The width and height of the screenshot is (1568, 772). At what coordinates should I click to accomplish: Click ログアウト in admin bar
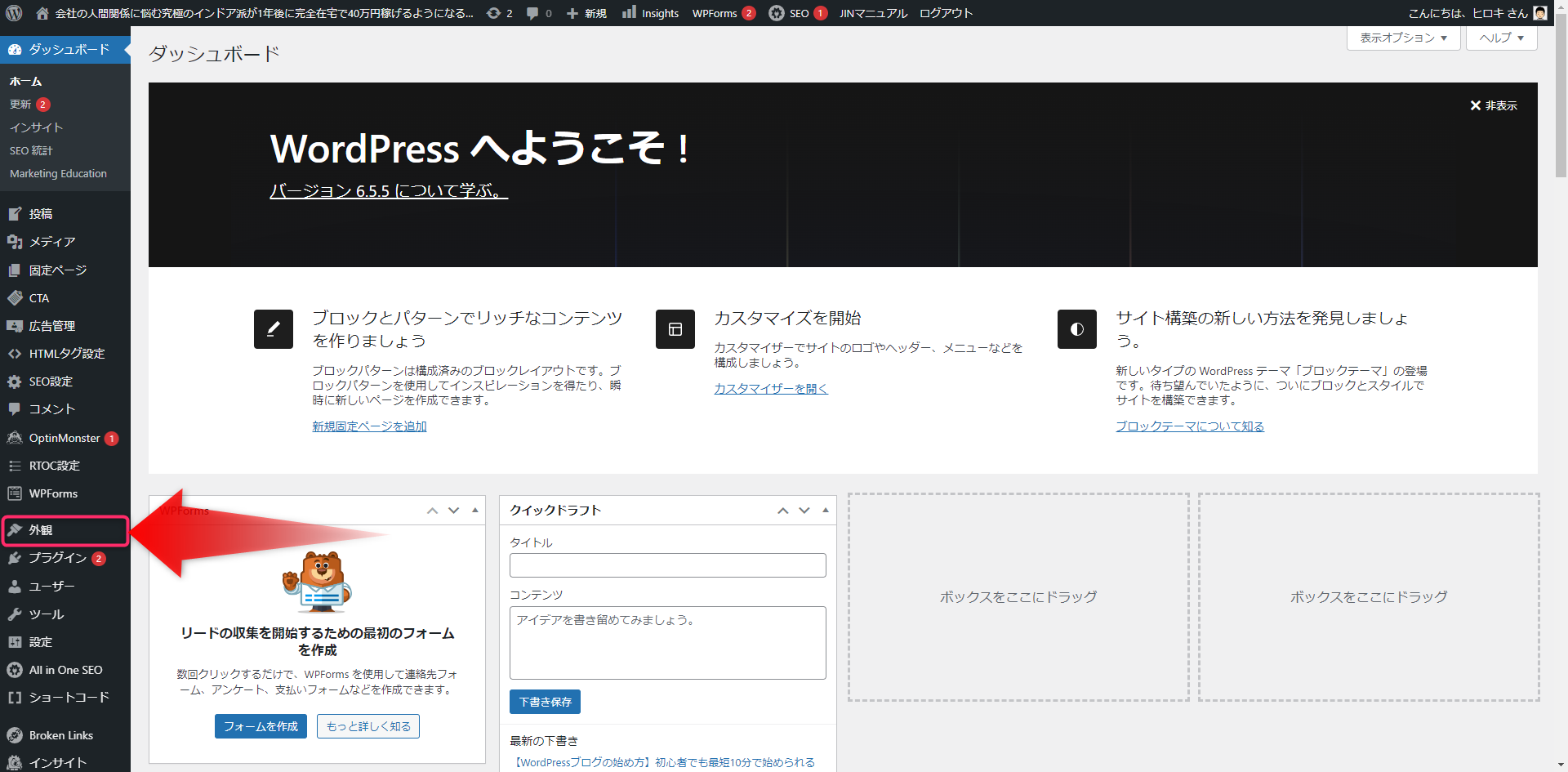(946, 13)
